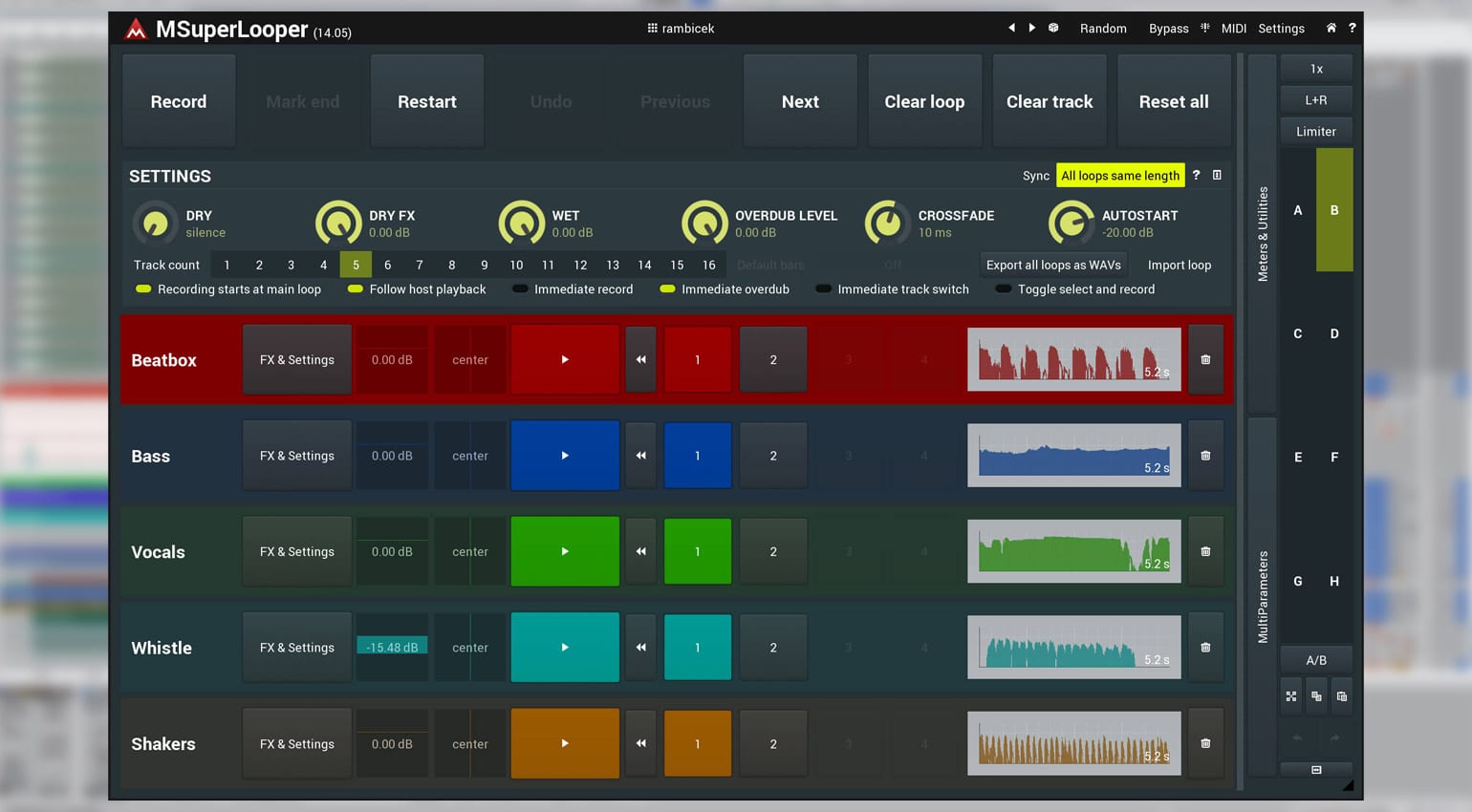Enable Toggle select and record
1472x812 pixels.
(x=1075, y=289)
